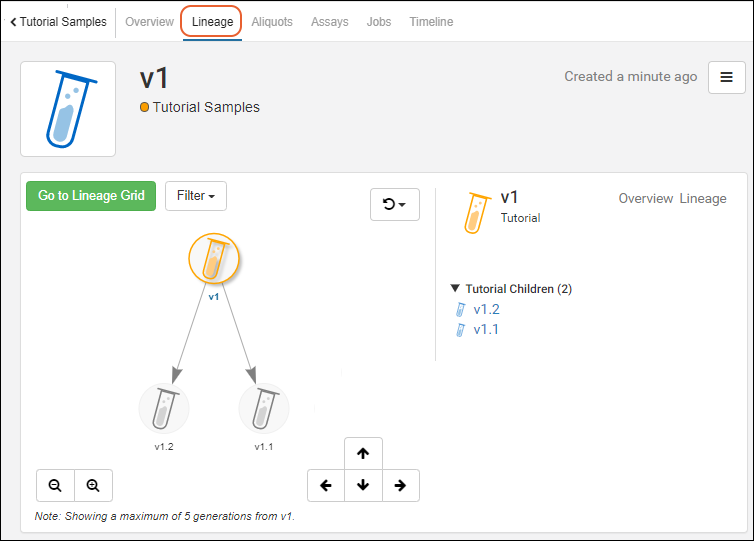
Task: Open the Filter dropdown
Action: click(196, 196)
